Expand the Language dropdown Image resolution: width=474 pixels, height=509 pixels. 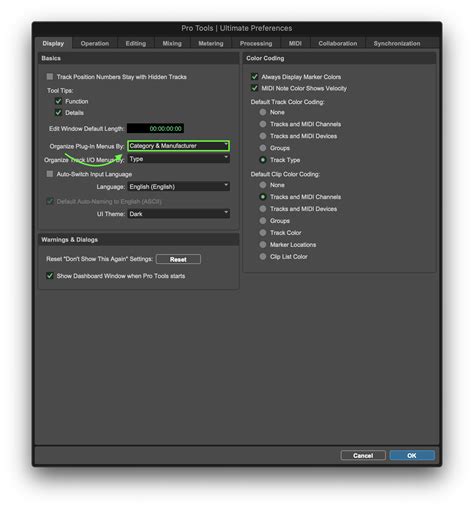pyautogui.click(x=178, y=186)
